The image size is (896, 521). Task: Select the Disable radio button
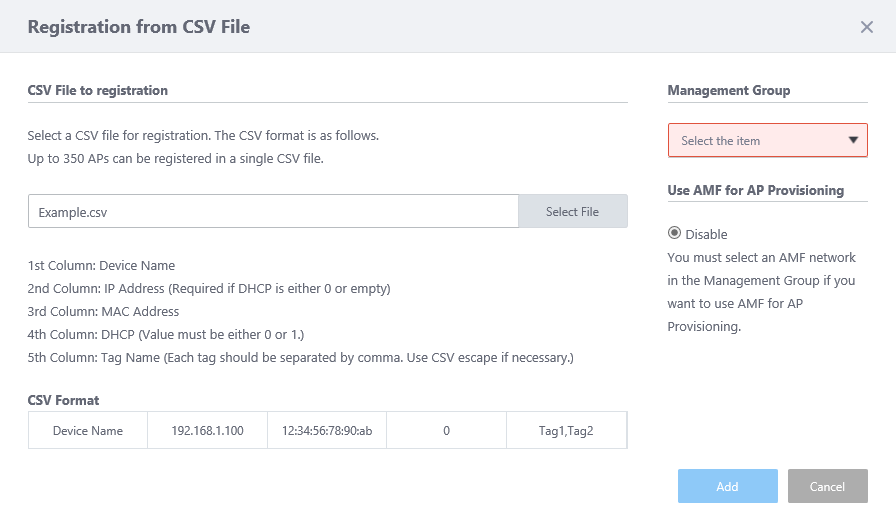675,233
